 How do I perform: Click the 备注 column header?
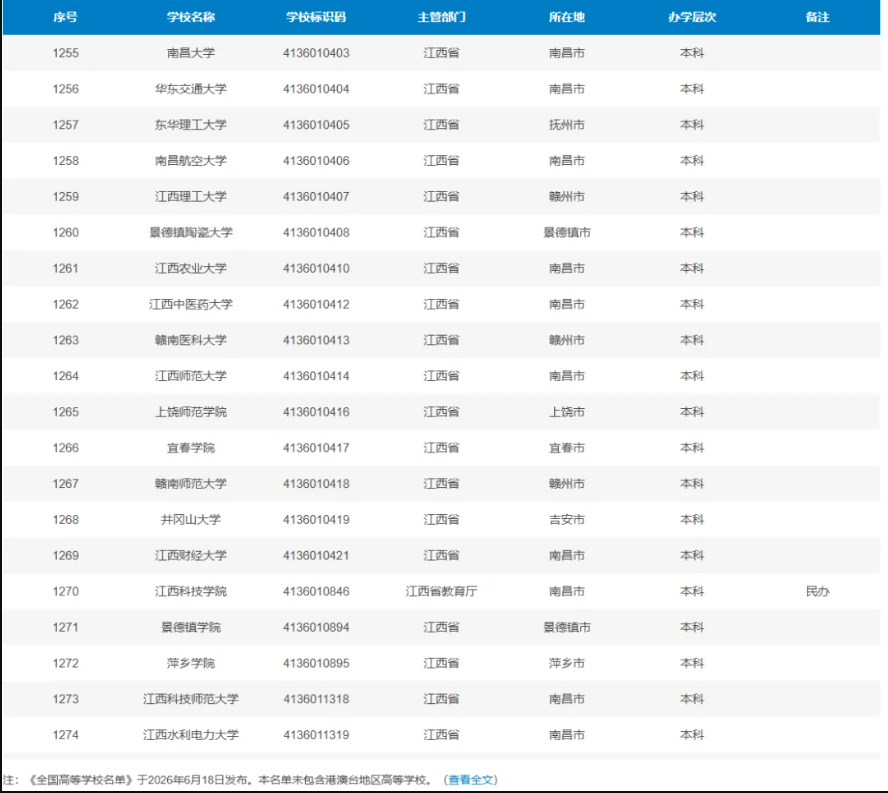pyautogui.click(x=817, y=17)
